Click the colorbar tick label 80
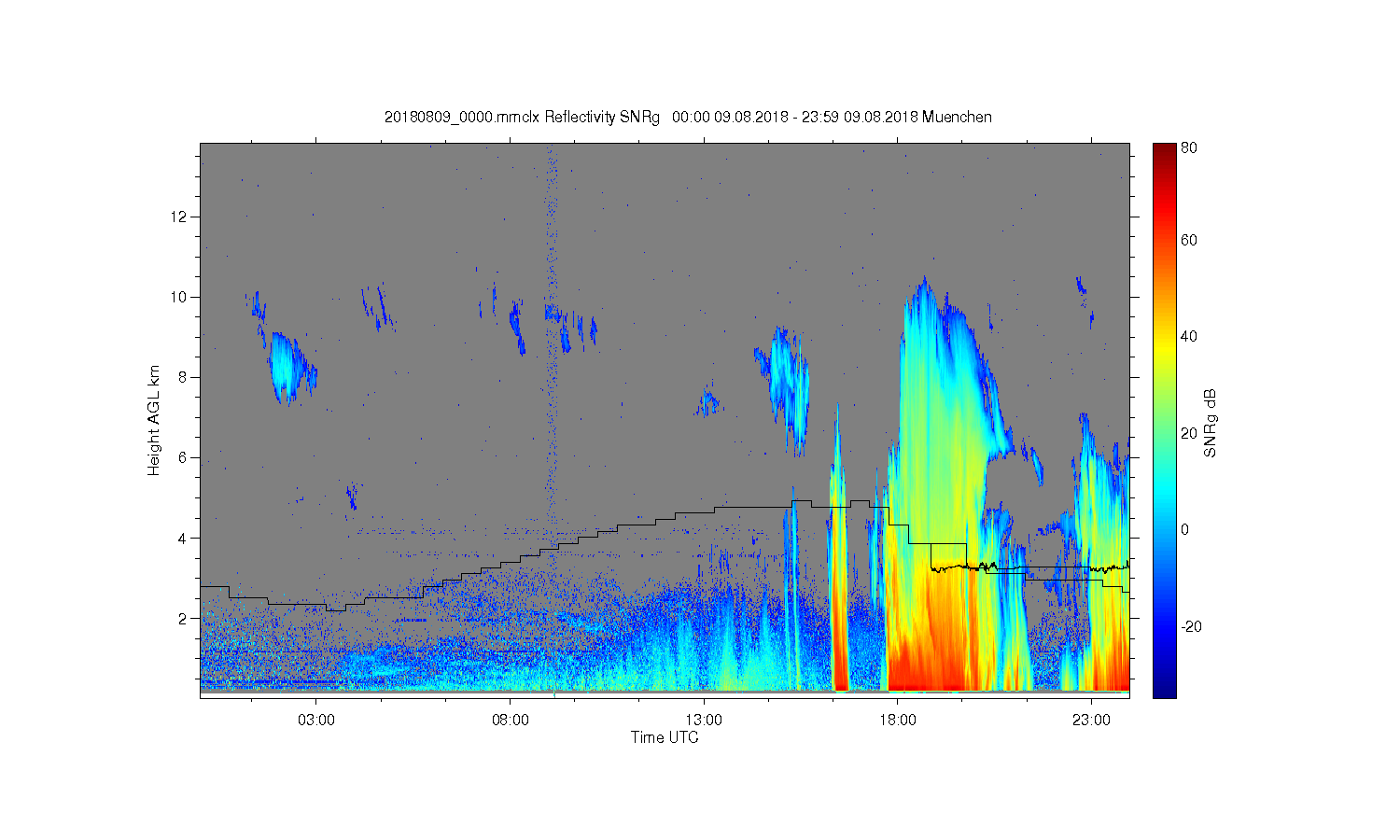Image resolution: width=1400 pixels, height=840 pixels. point(1189,147)
